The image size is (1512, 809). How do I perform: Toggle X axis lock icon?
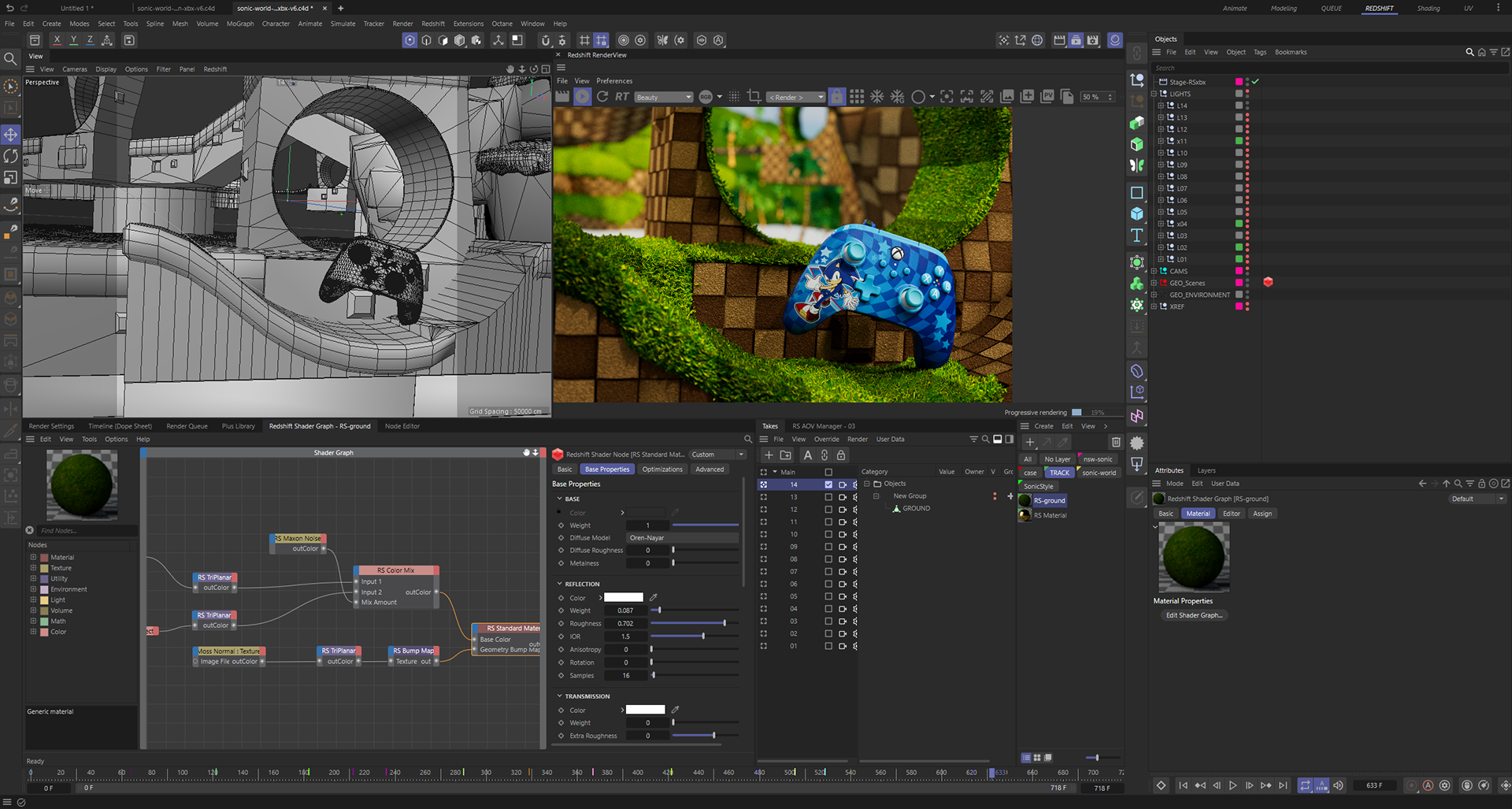coord(57,40)
